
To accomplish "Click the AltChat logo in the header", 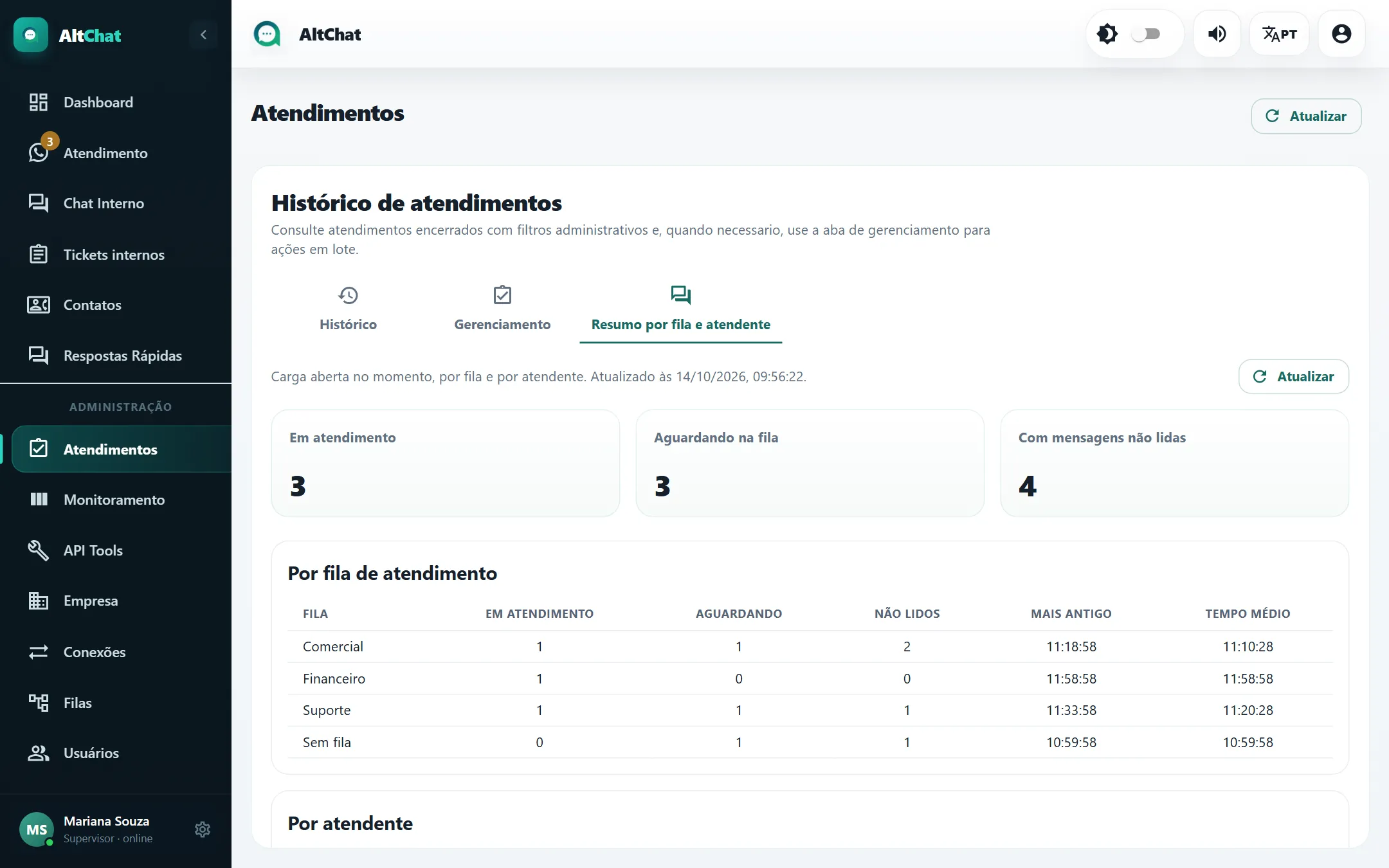I will [x=267, y=34].
